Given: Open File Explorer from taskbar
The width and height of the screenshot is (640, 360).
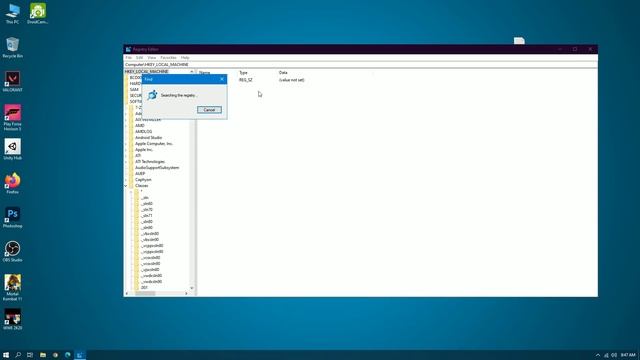Looking at the screenshot, I should point(42,355).
